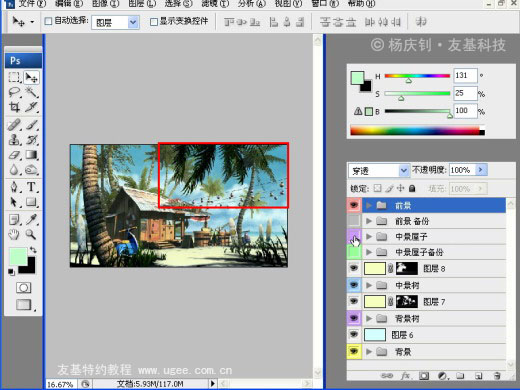Enable the 自动选择 checkbox
This screenshot has height=390, width=520.
coord(48,21)
